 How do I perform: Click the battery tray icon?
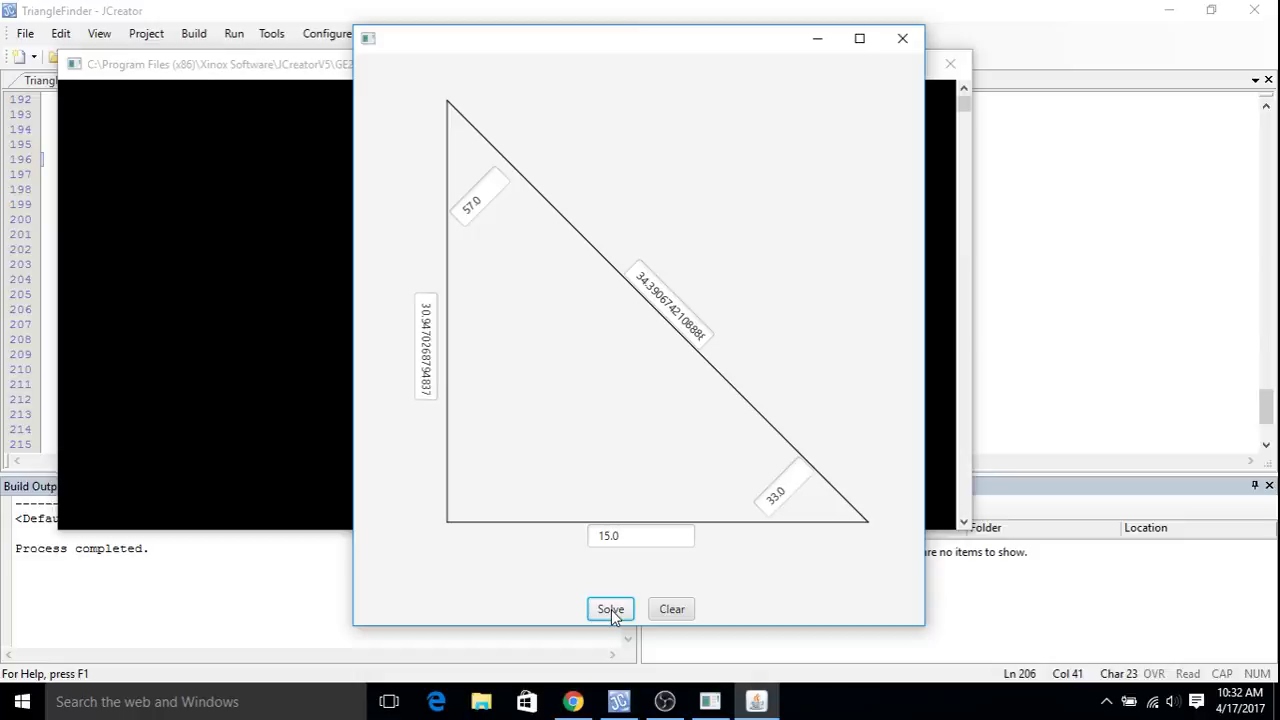point(1129,702)
